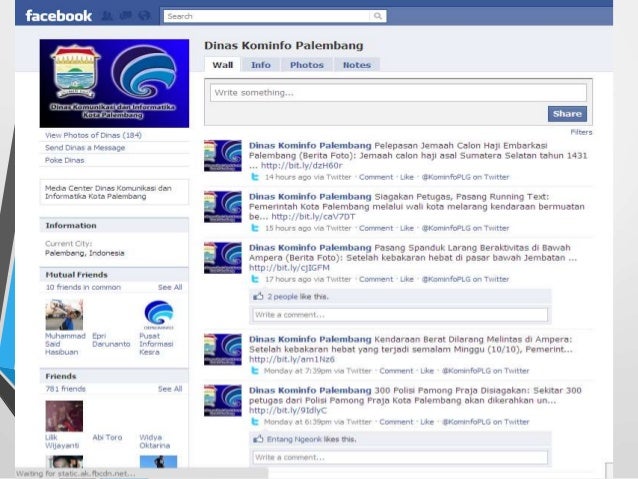Click Like on the 15 hours ago post
The width and height of the screenshot is (638, 479).
pyautogui.click(x=406, y=228)
